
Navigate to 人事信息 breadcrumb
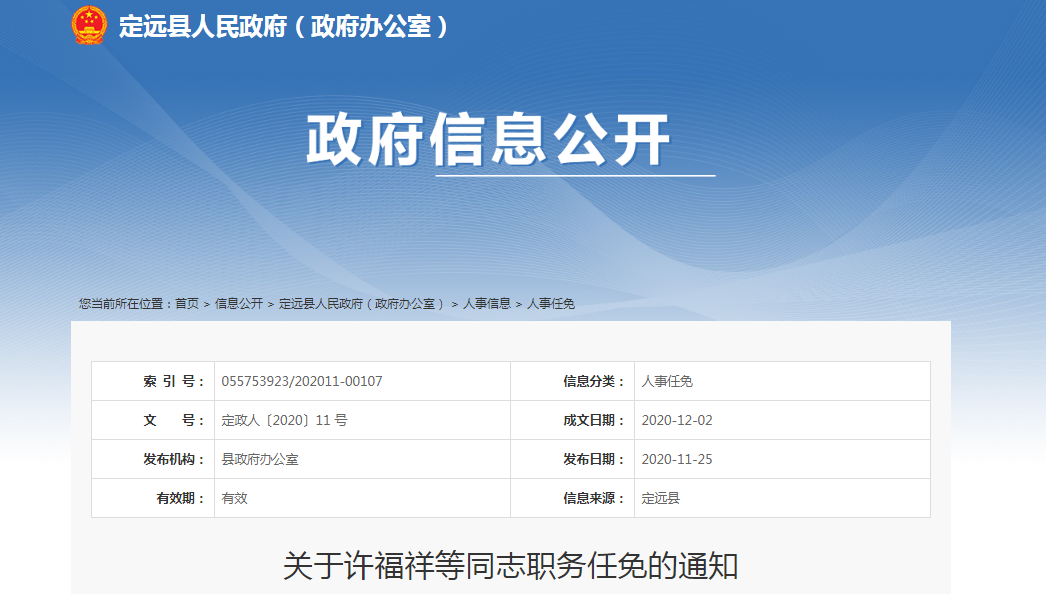pos(487,304)
